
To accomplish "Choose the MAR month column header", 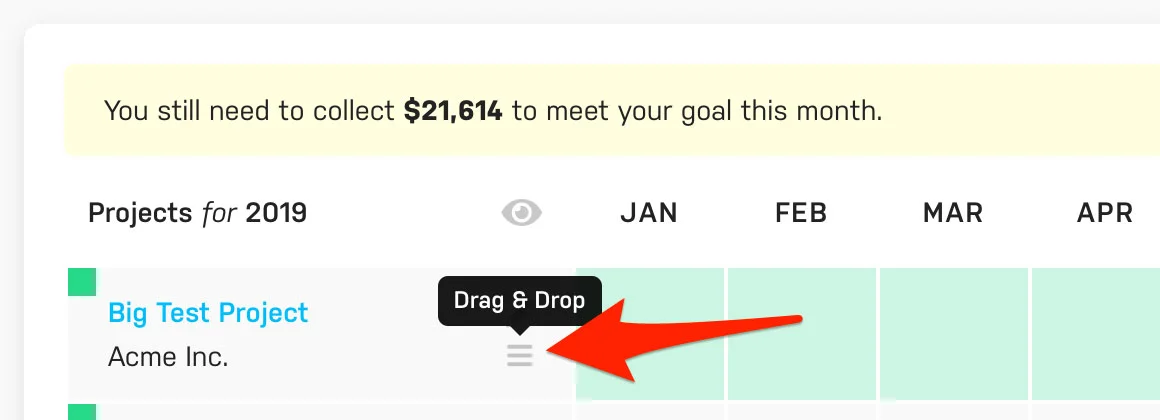I will click(x=952, y=212).
